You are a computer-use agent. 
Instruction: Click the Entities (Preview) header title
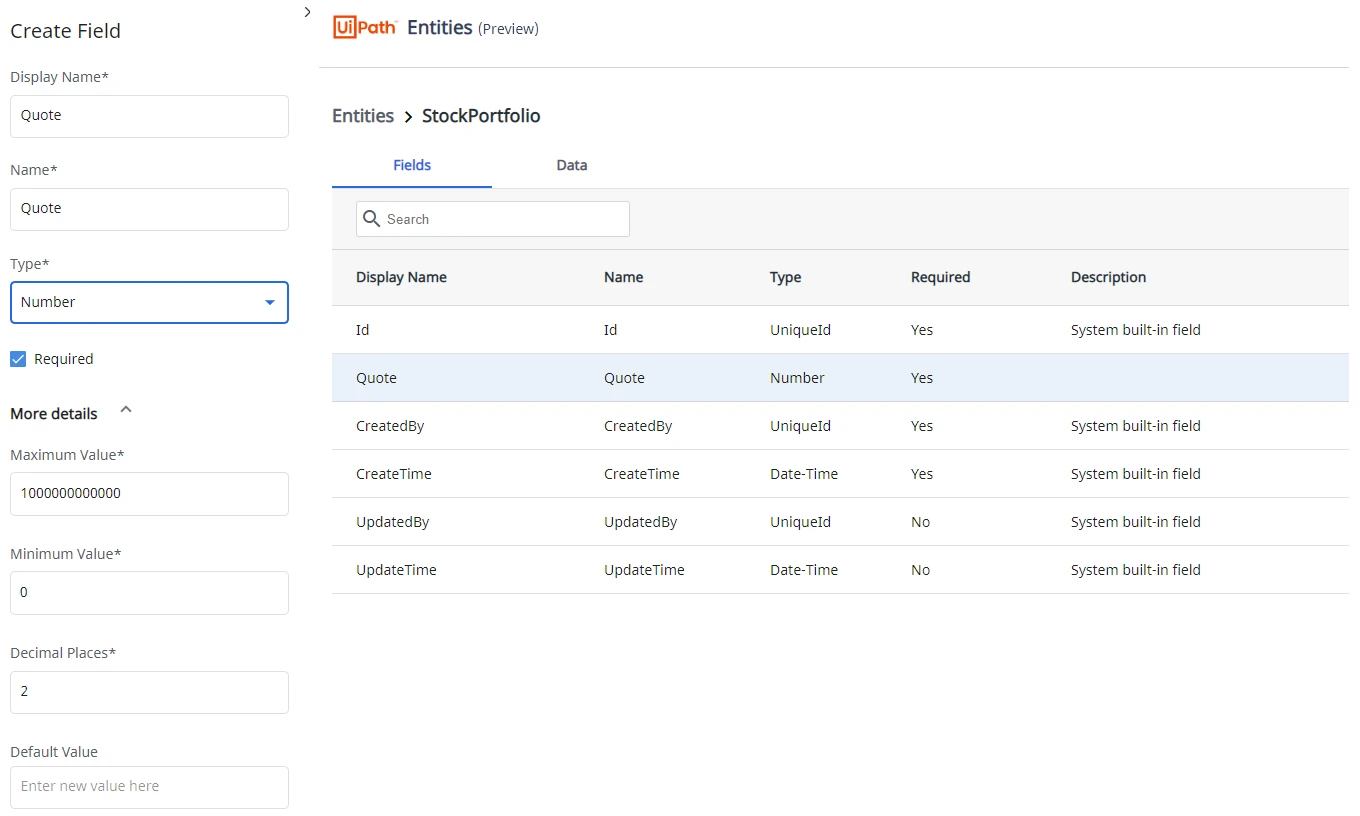(473, 28)
